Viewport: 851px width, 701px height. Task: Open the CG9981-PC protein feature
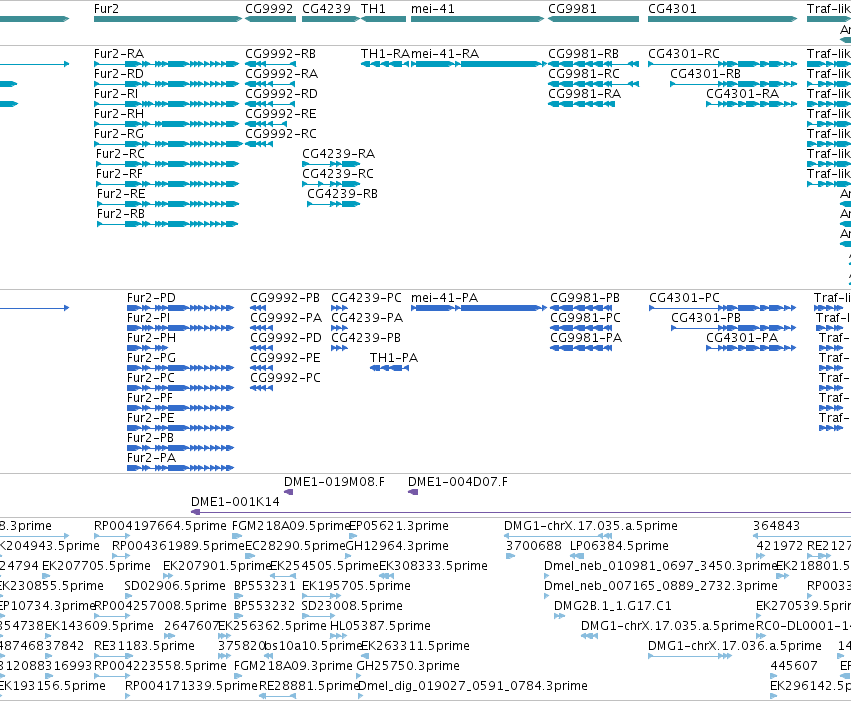581,328
